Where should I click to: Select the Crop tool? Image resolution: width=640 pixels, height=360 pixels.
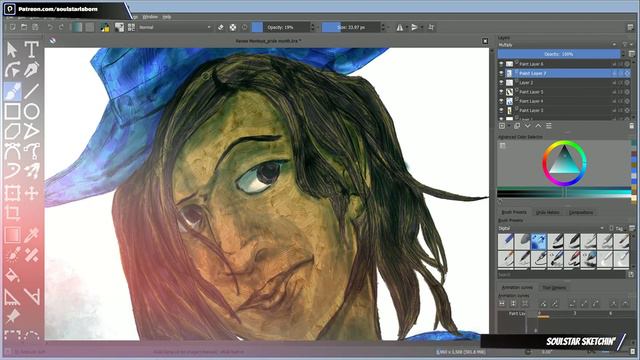pos(12,213)
